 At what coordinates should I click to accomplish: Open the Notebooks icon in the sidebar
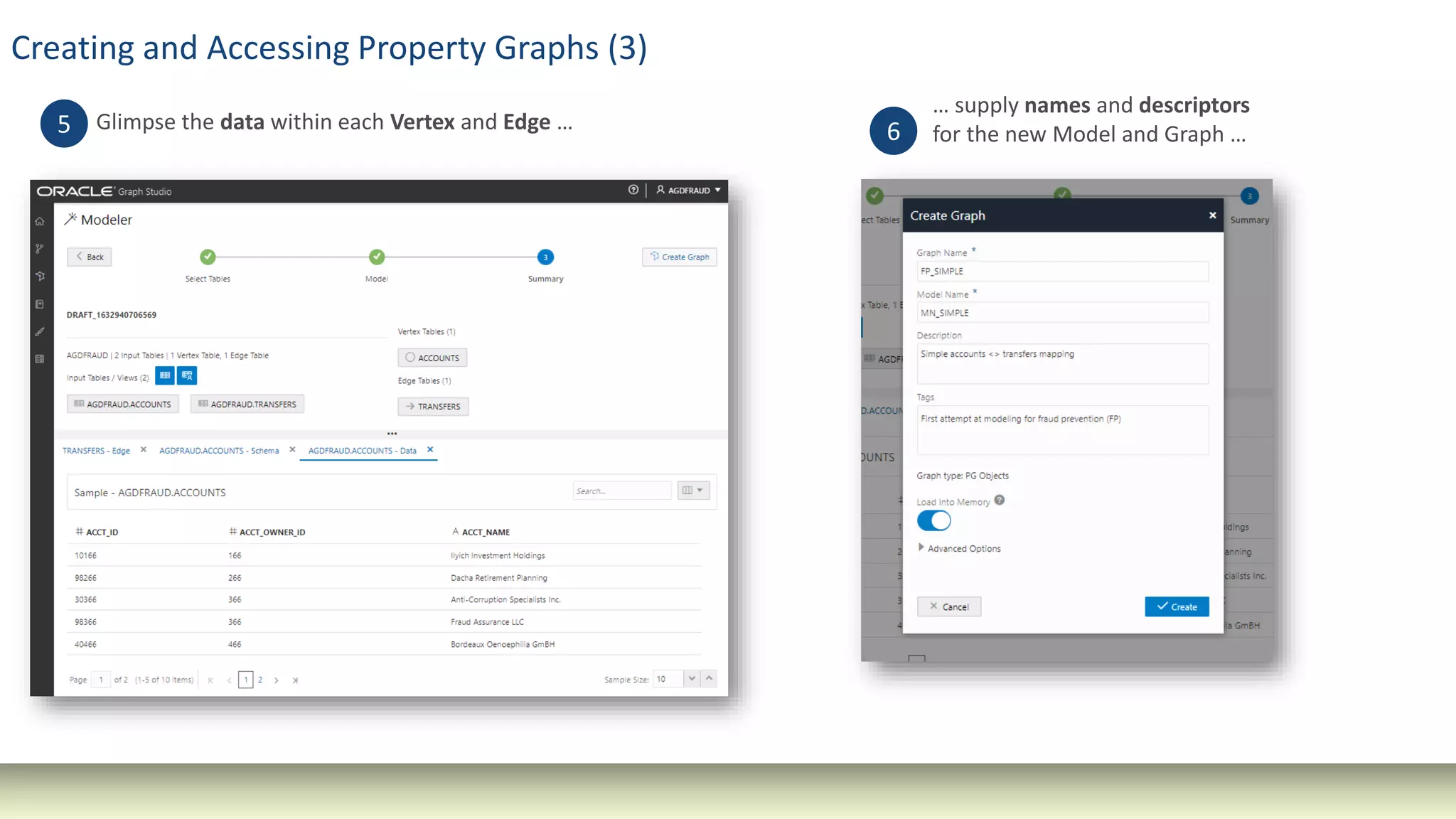click(x=40, y=304)
